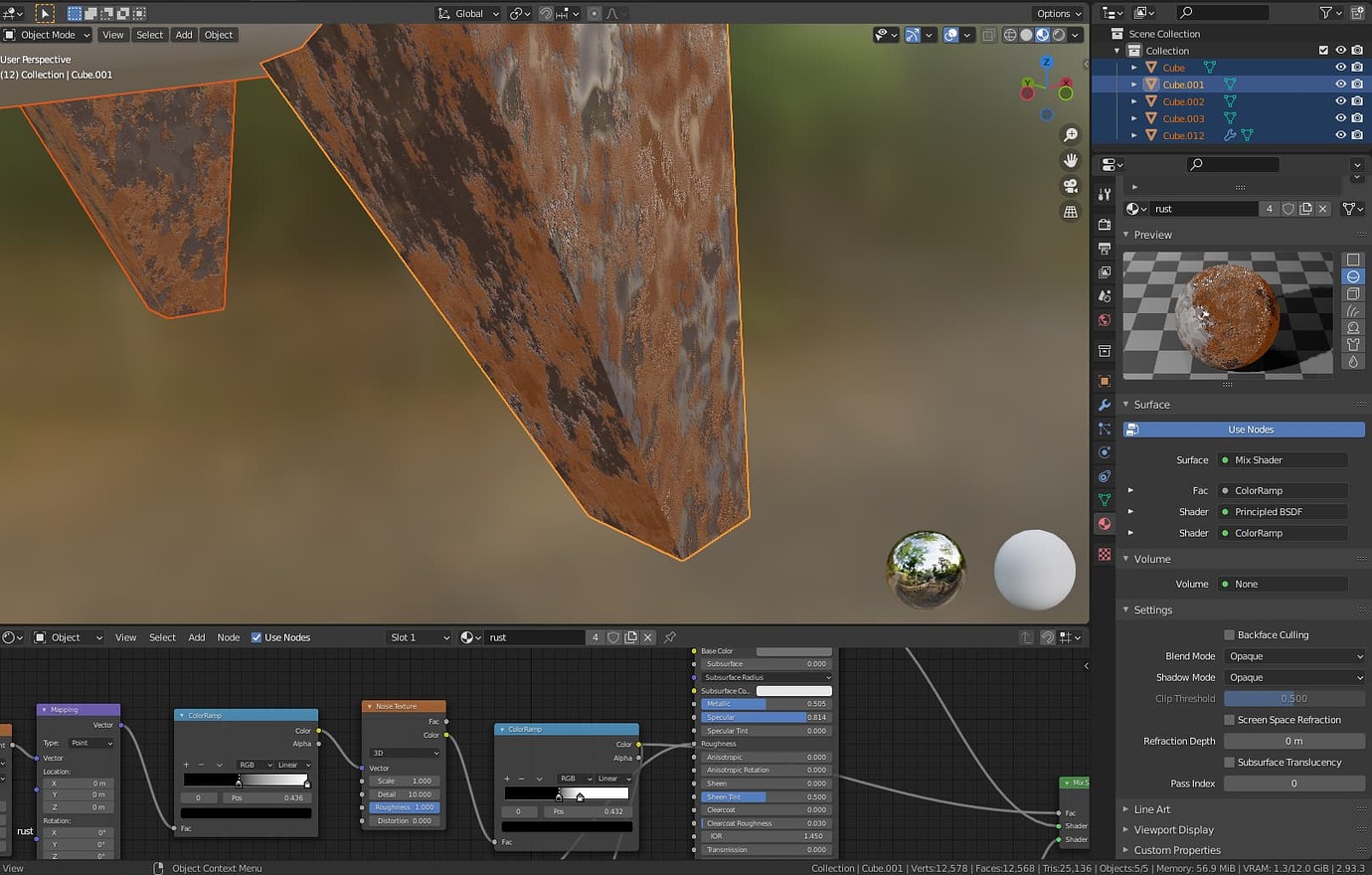Open the node editor Add menu
The image size is (1372, 875).
pyautogui.click(x=197, y=637)
